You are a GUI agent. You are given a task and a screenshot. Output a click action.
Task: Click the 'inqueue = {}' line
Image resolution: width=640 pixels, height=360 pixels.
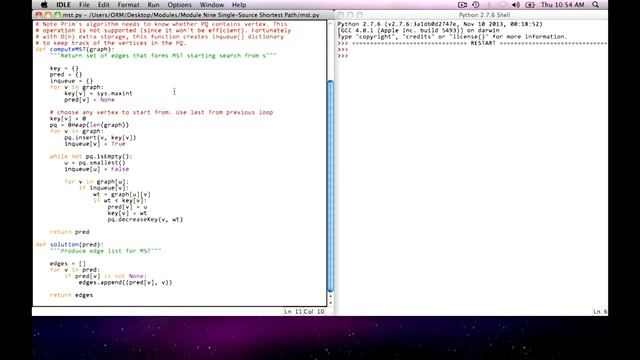71,81
